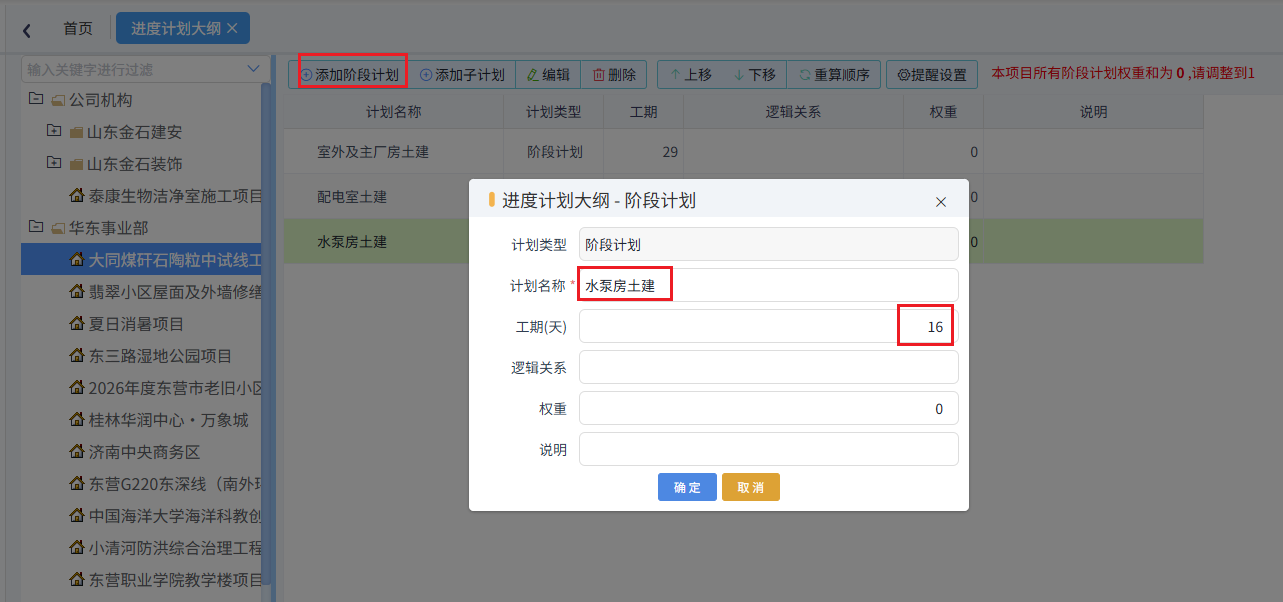The image size is (1283, 602).
Task: Collapse the 公司机构 tree node
Action: (x=36, y=99)
